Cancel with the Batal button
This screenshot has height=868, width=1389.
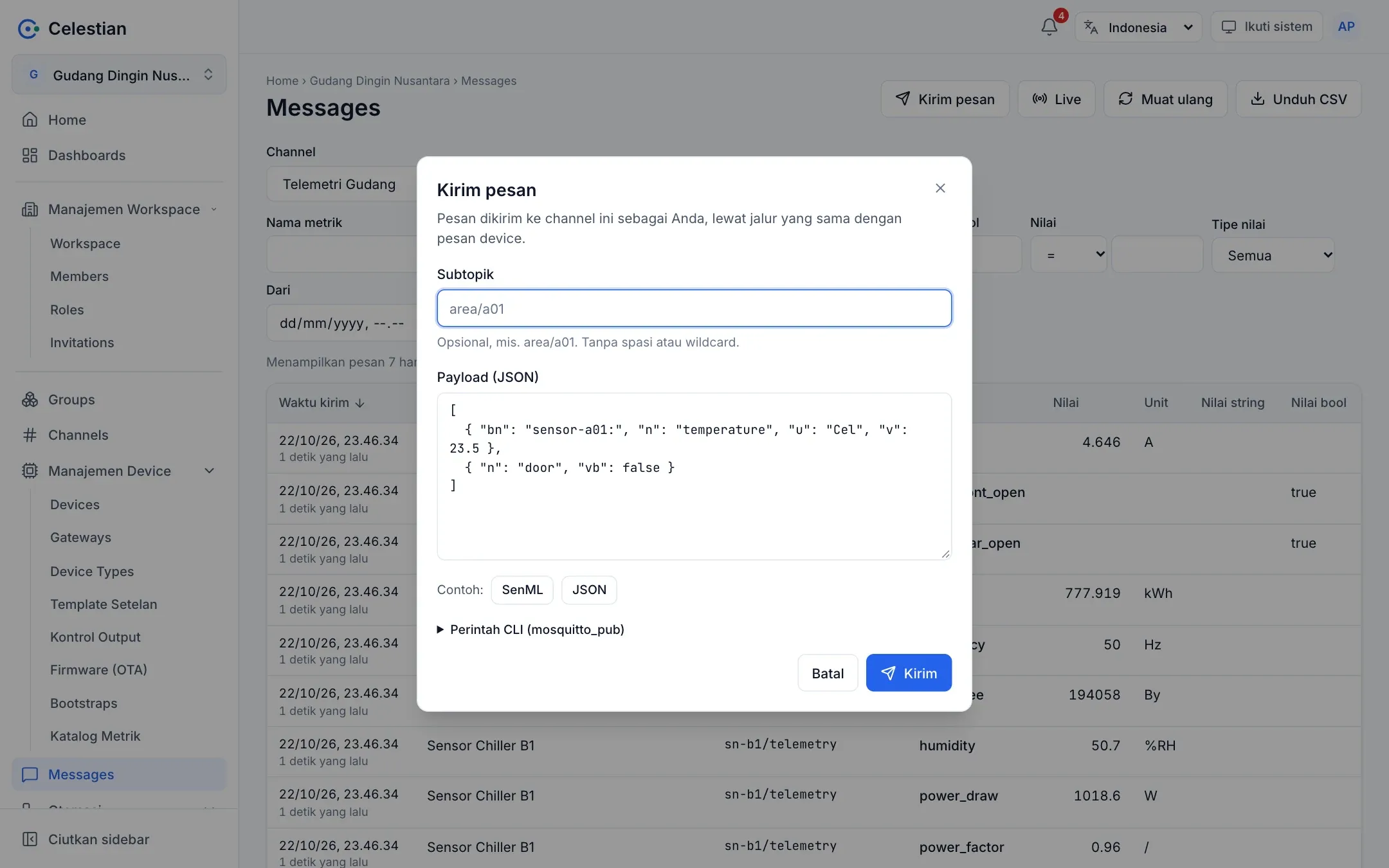point(828,673)
